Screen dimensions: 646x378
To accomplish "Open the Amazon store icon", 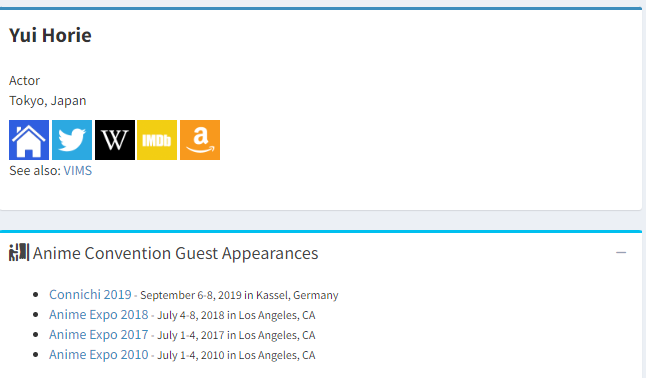I will (200, 140).
